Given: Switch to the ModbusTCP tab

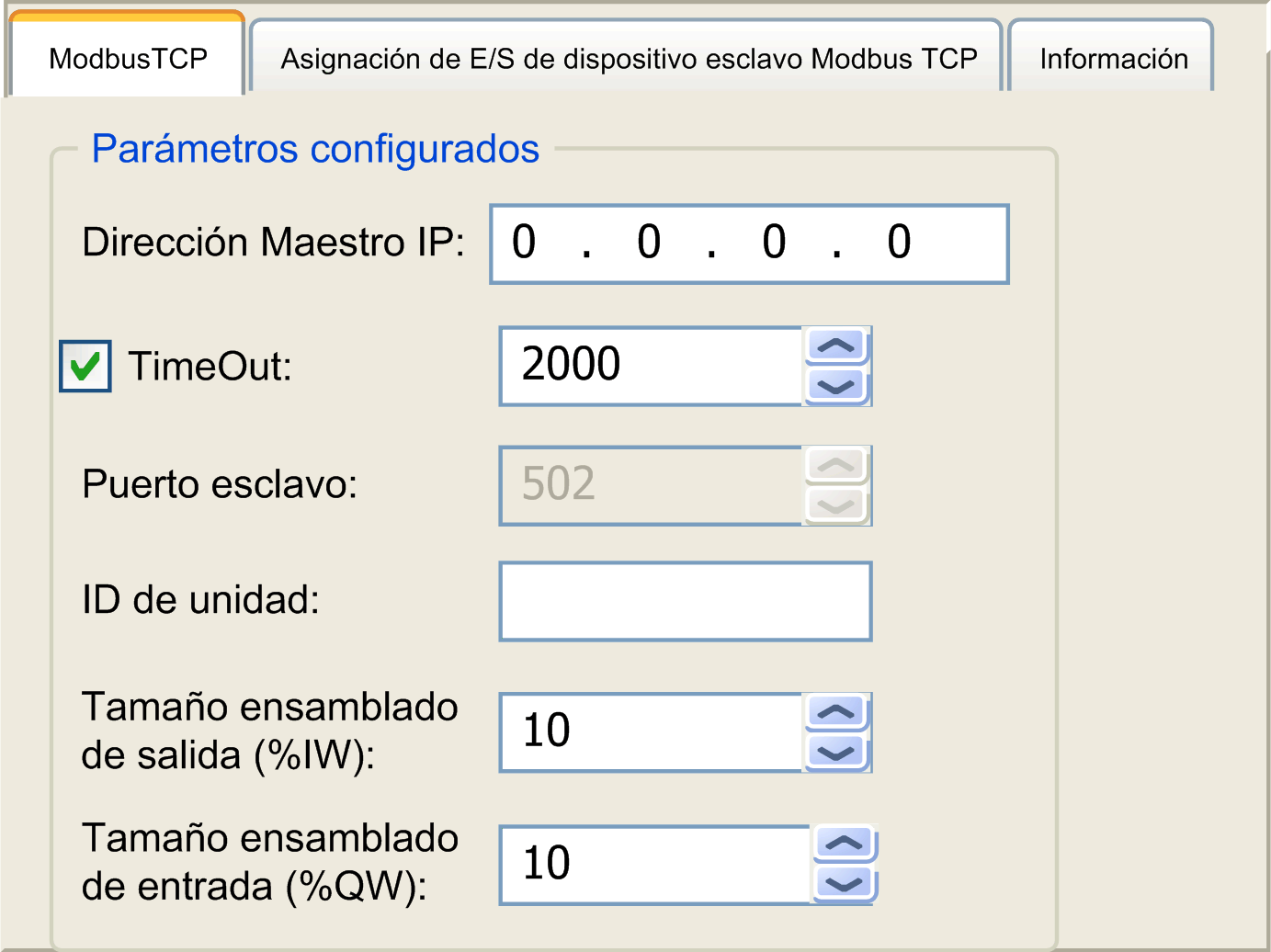Looking at the screenshot, I should point(128,59).
